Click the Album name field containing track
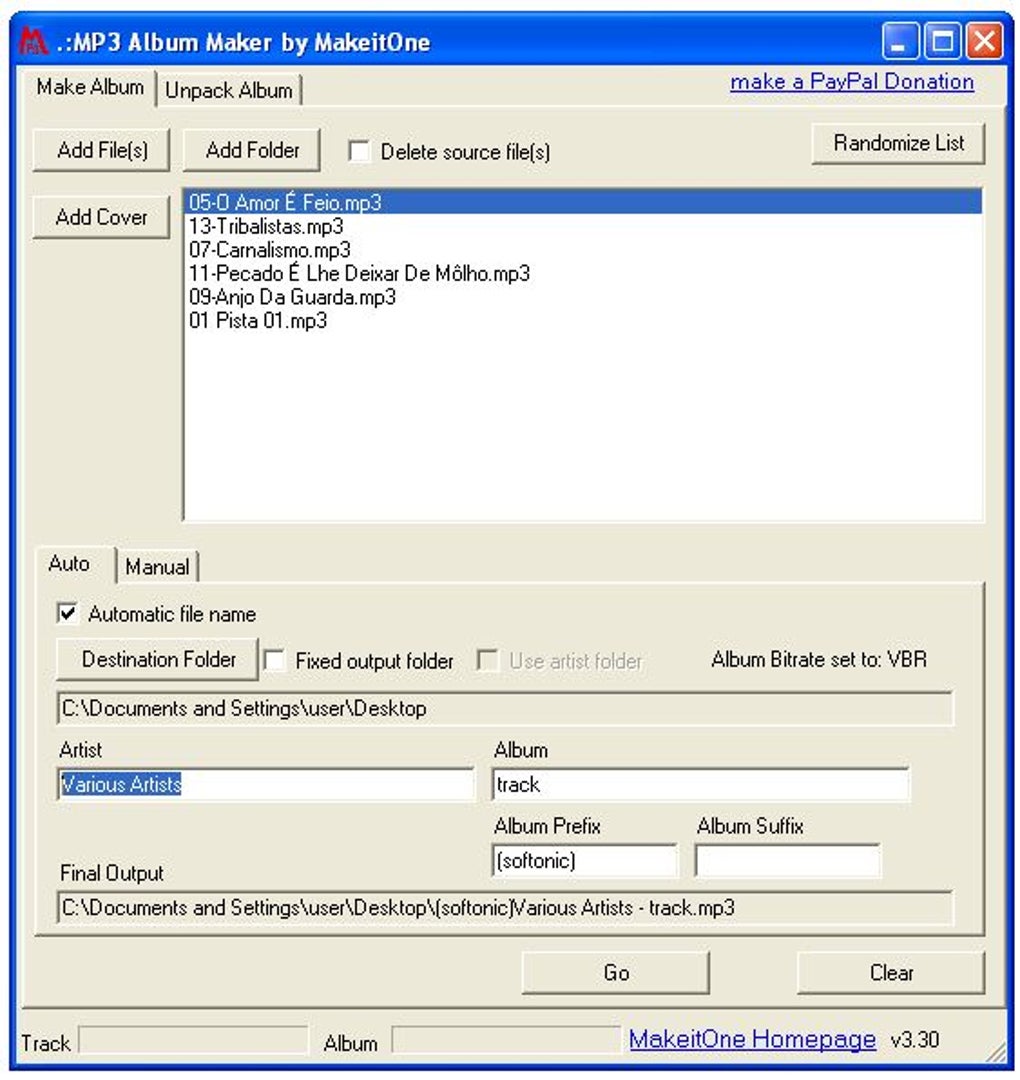This screenshot has width=1020, height=1080. coord(701,784)
